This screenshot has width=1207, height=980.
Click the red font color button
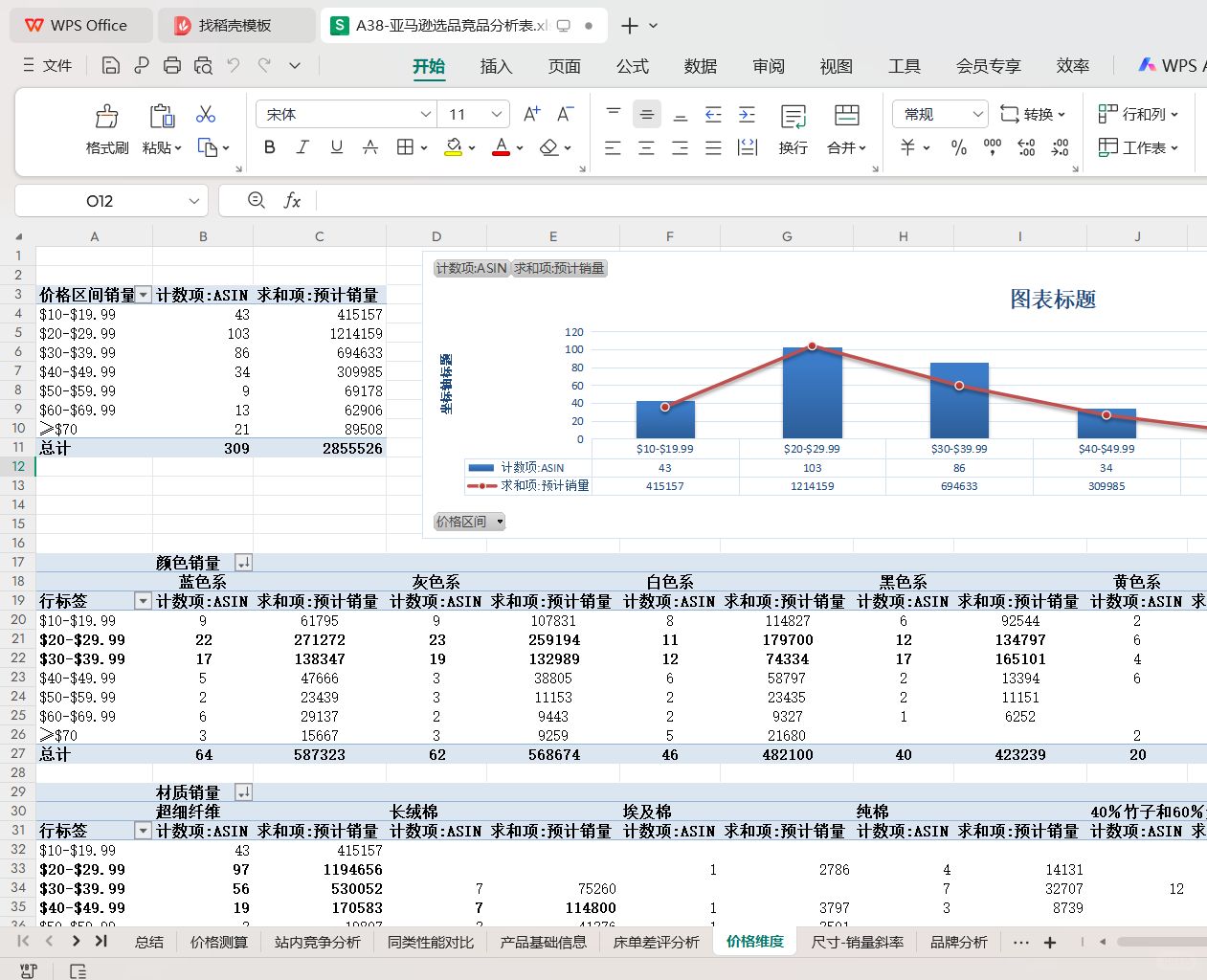click(x=501, y=147)
